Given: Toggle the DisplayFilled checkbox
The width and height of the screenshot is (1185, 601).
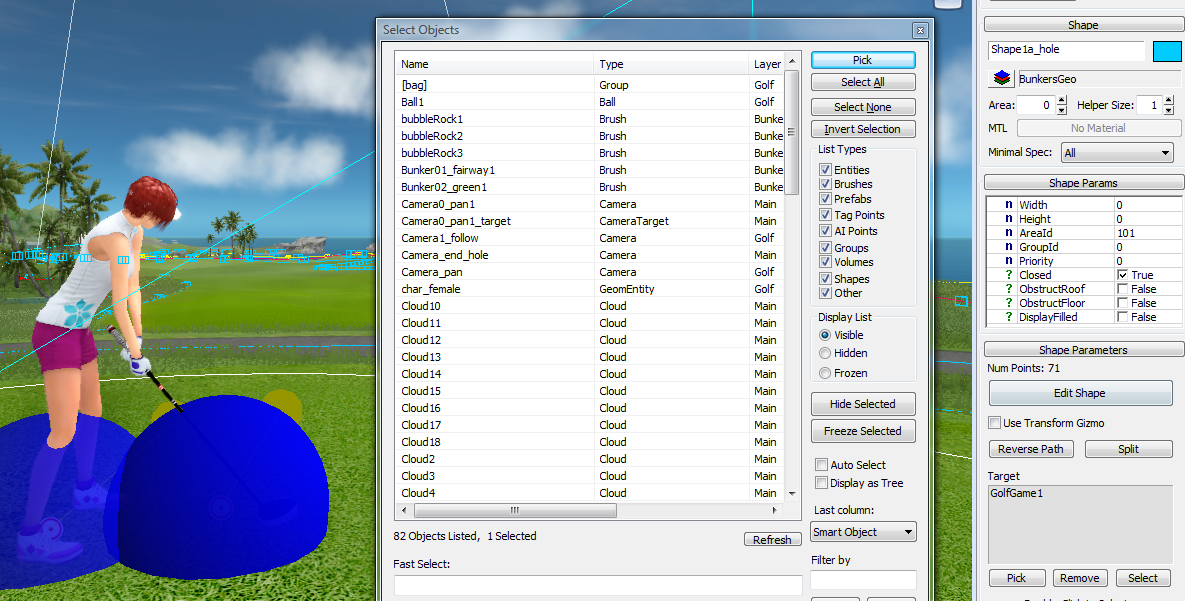Looking at the screenshot, I should tap(1122, 317).
